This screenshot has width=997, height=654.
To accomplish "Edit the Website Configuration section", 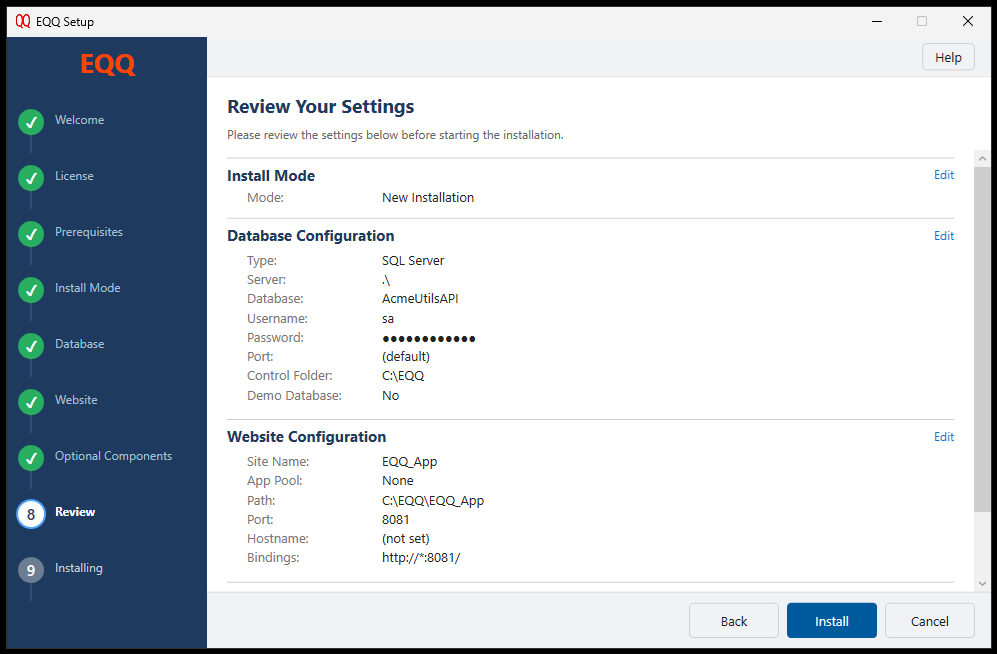I will coord(944,437).
